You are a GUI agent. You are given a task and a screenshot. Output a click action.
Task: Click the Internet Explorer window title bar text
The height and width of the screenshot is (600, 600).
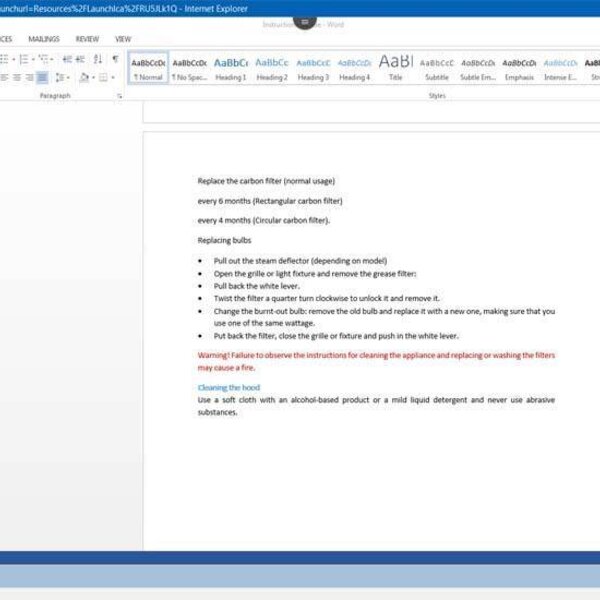124,8
